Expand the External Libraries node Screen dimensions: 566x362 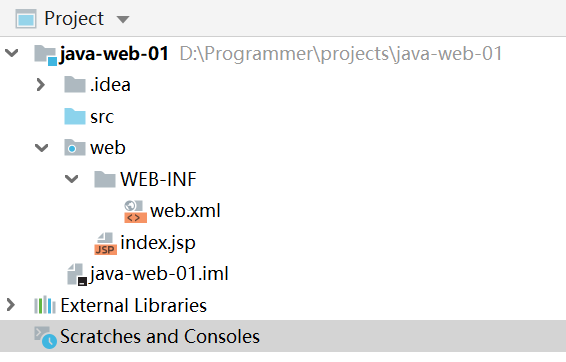11,305
